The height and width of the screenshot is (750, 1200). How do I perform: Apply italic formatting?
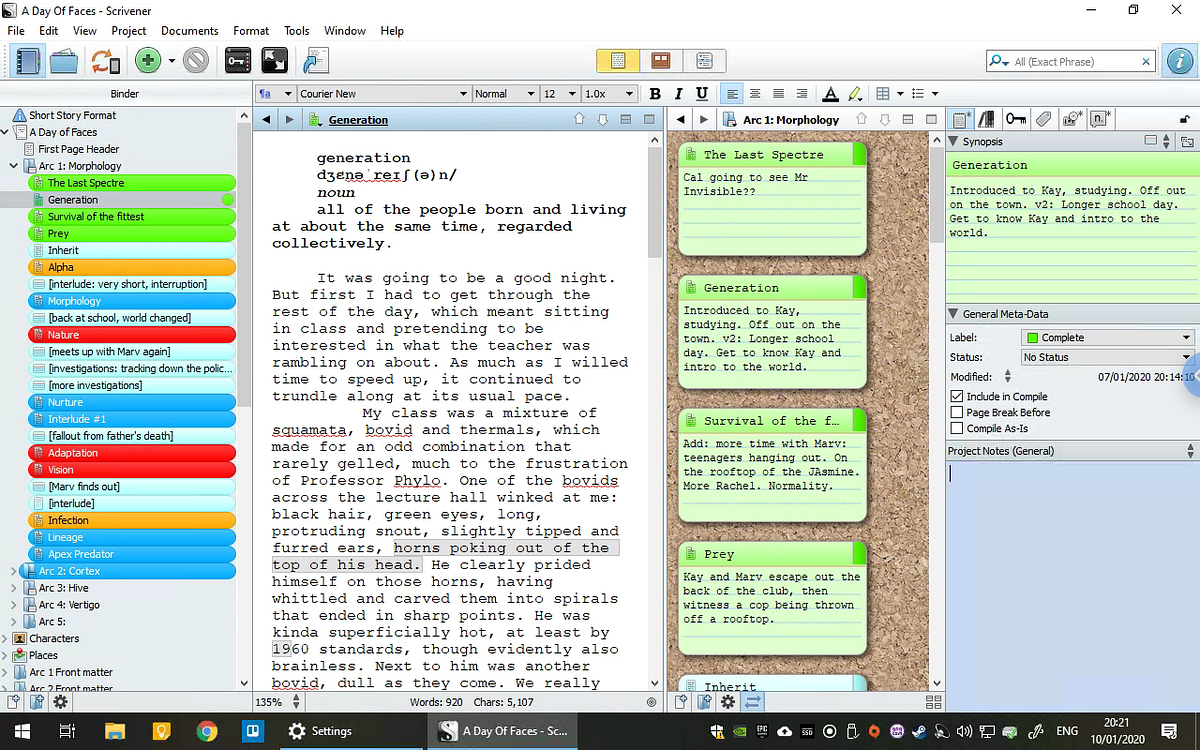pyautogui.click(x=678, y=93)
